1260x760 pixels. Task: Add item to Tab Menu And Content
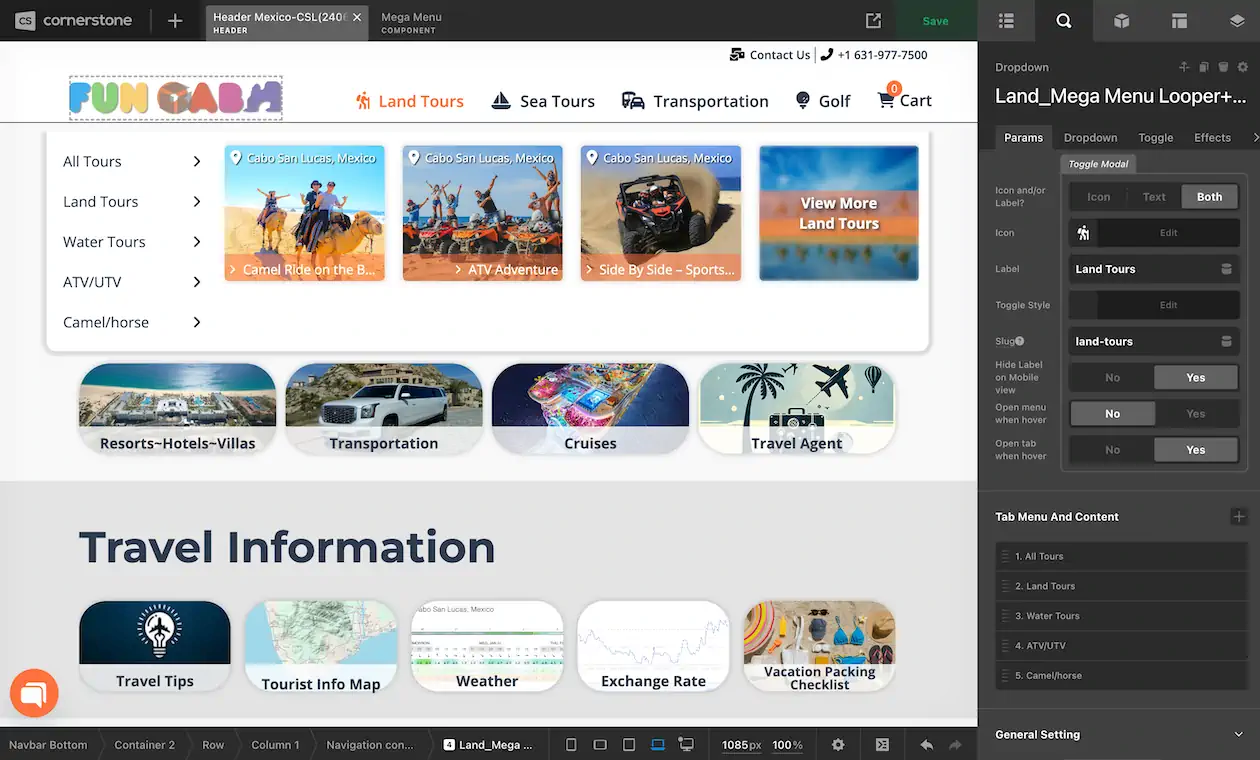(x=1238, y=517)
